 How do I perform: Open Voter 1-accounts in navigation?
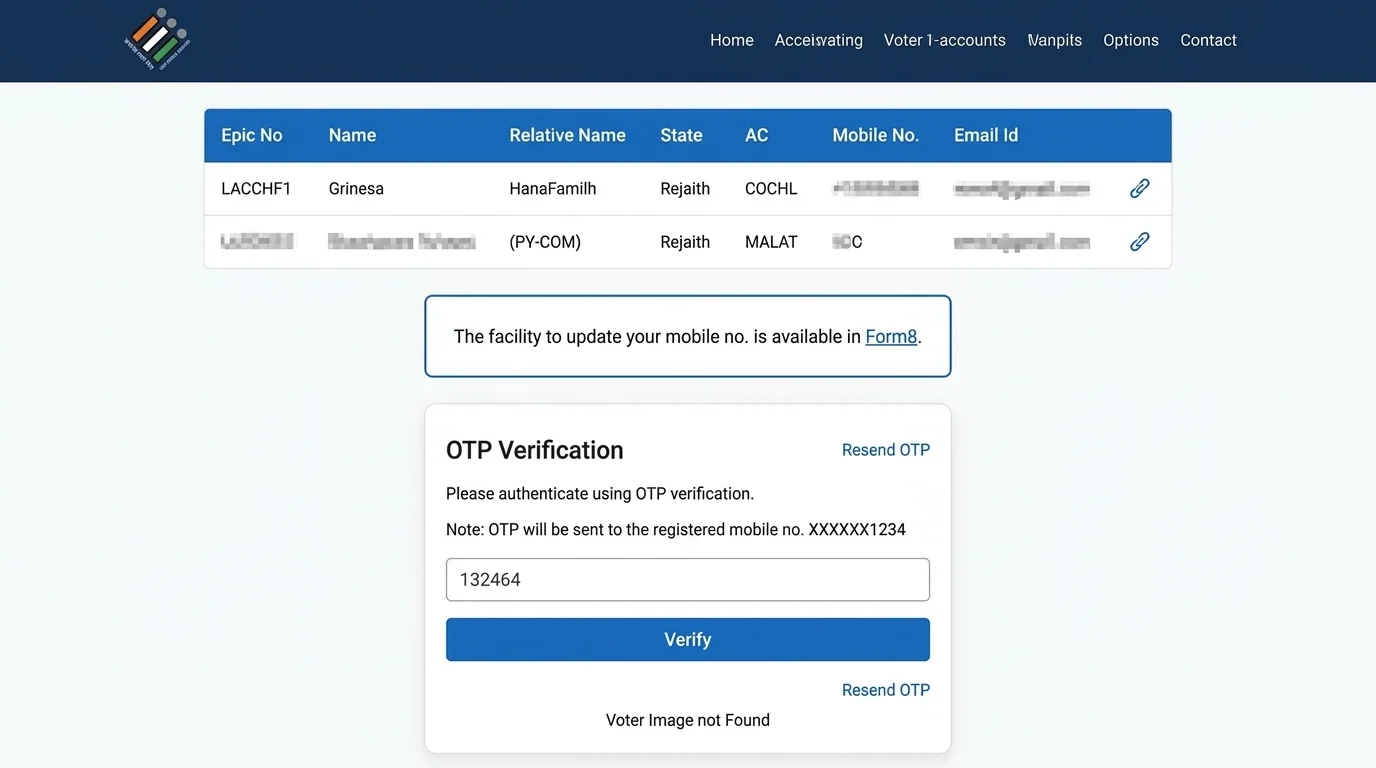point(945,40)
